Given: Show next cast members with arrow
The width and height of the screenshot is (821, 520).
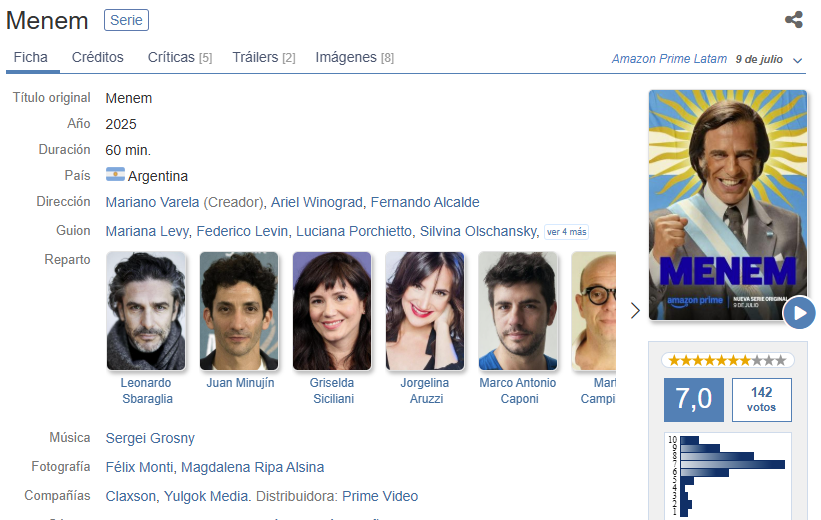Looking at the screenshot, I should click(x=635, y=311).
